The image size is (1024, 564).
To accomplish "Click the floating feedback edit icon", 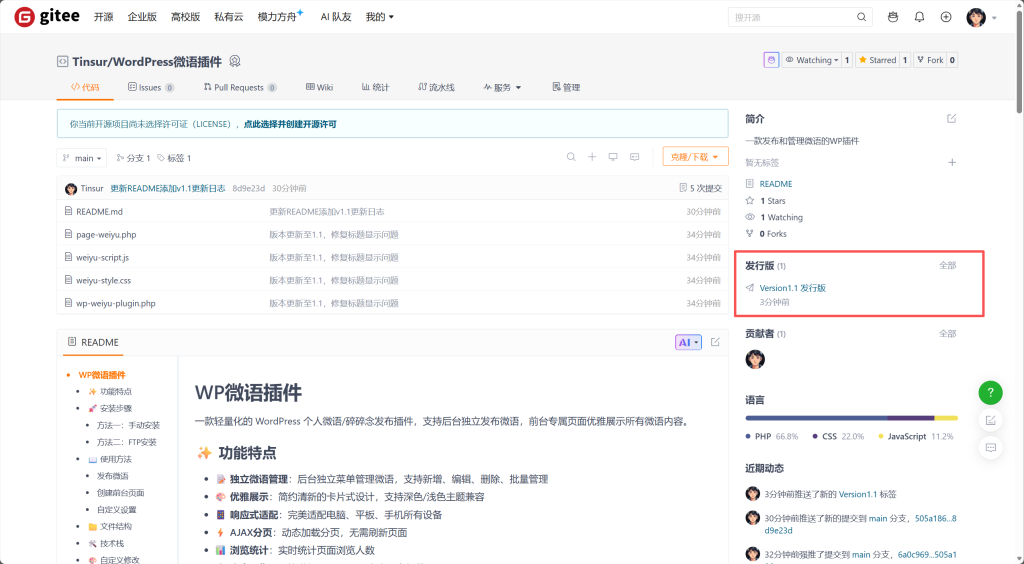I will click(990, 420).
